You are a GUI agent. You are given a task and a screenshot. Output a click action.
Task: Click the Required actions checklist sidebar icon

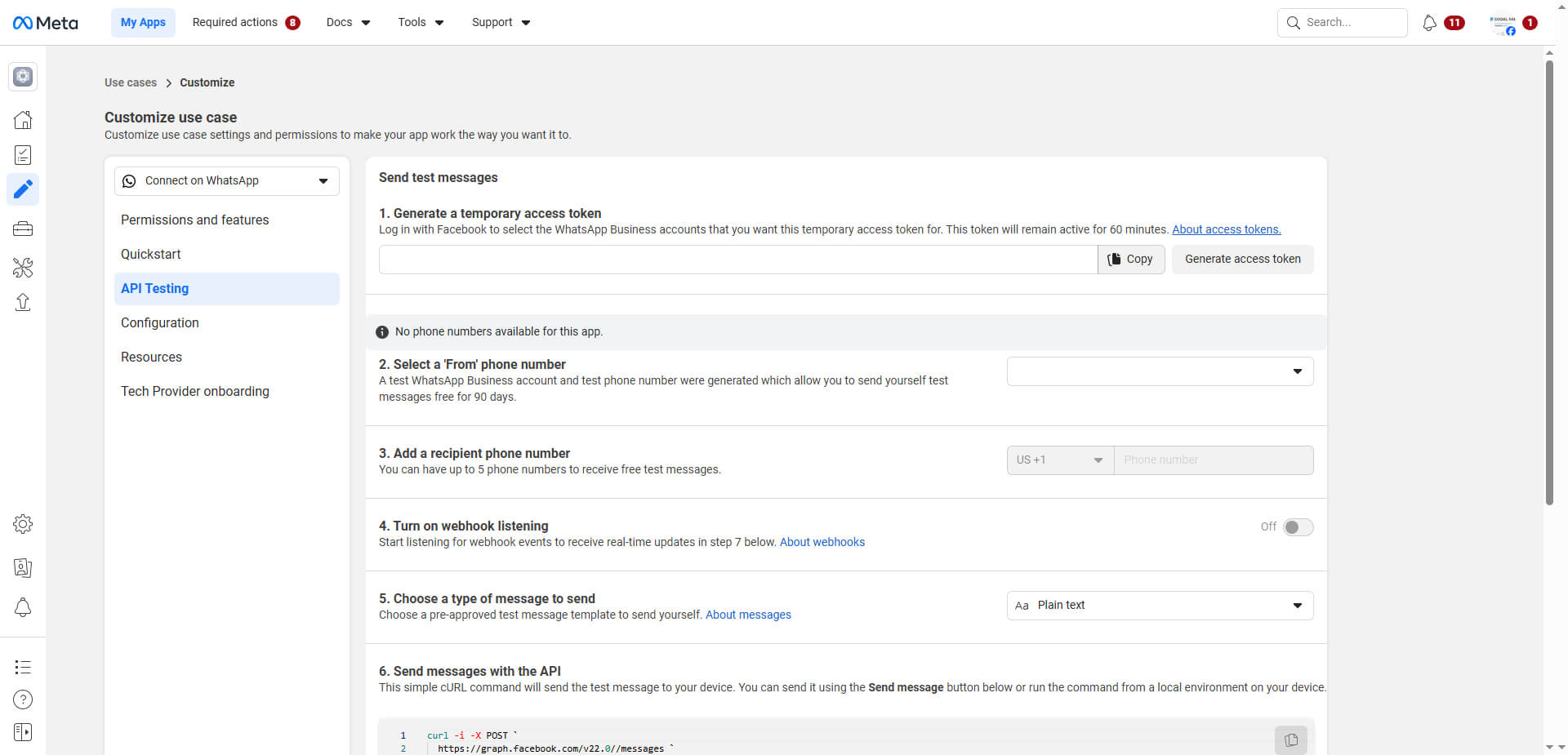[23, 155]
